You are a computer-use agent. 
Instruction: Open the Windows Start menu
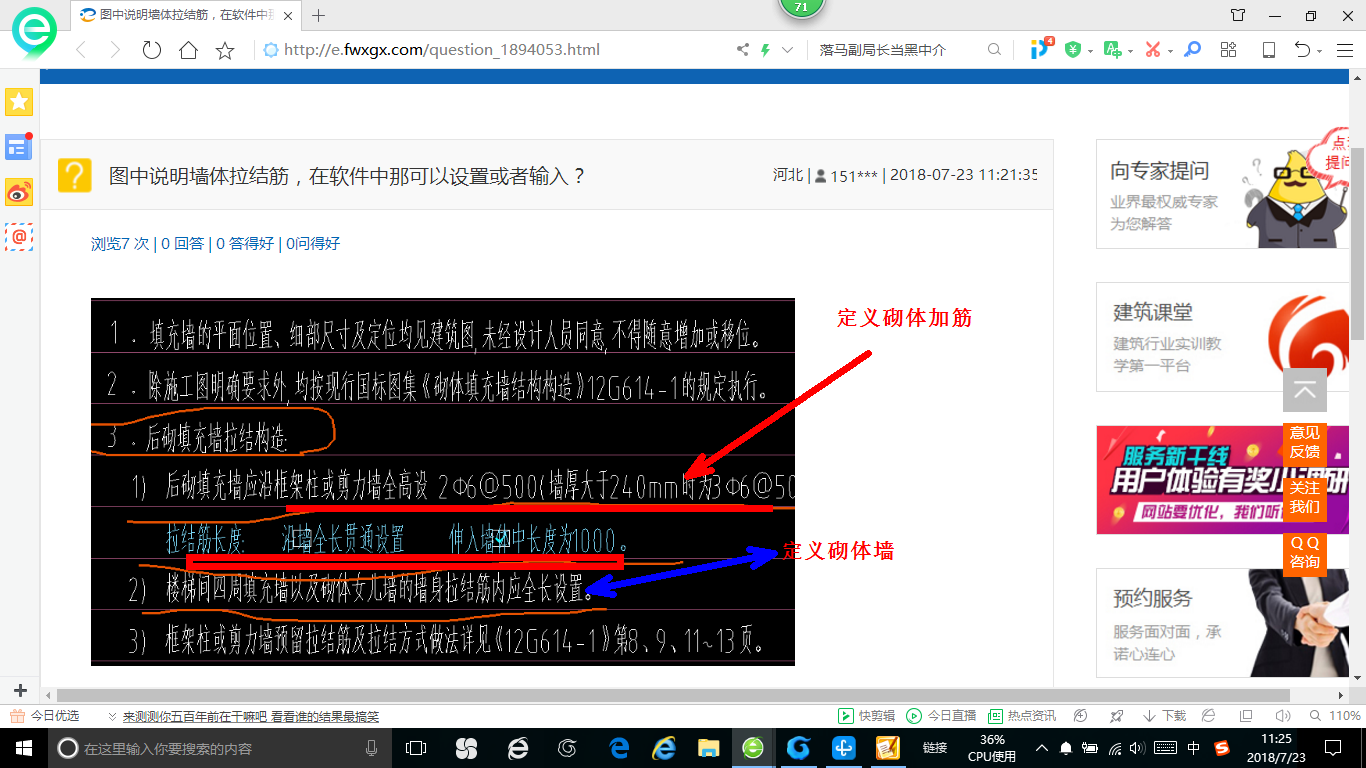[x=22, y=748]
